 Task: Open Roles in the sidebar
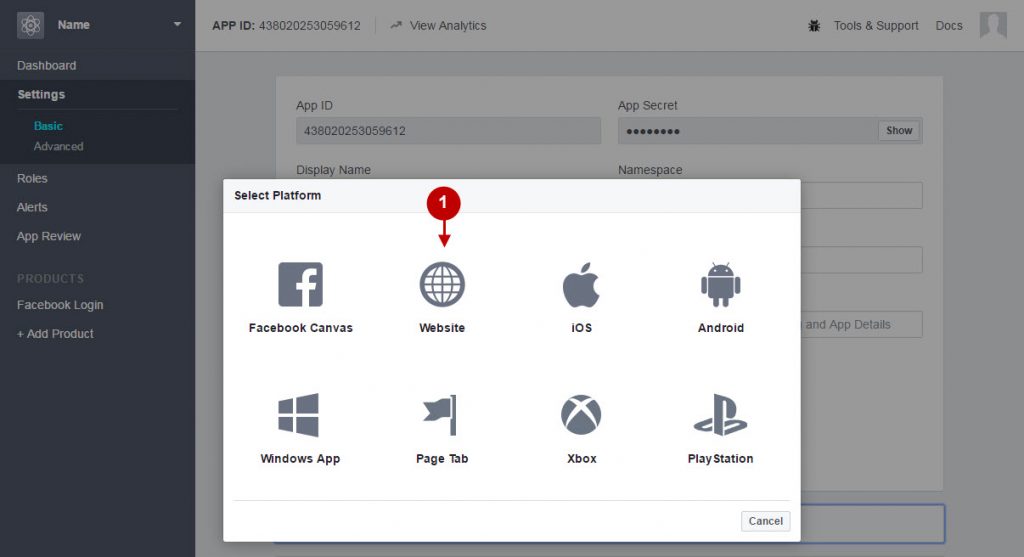tap(32, 178)
